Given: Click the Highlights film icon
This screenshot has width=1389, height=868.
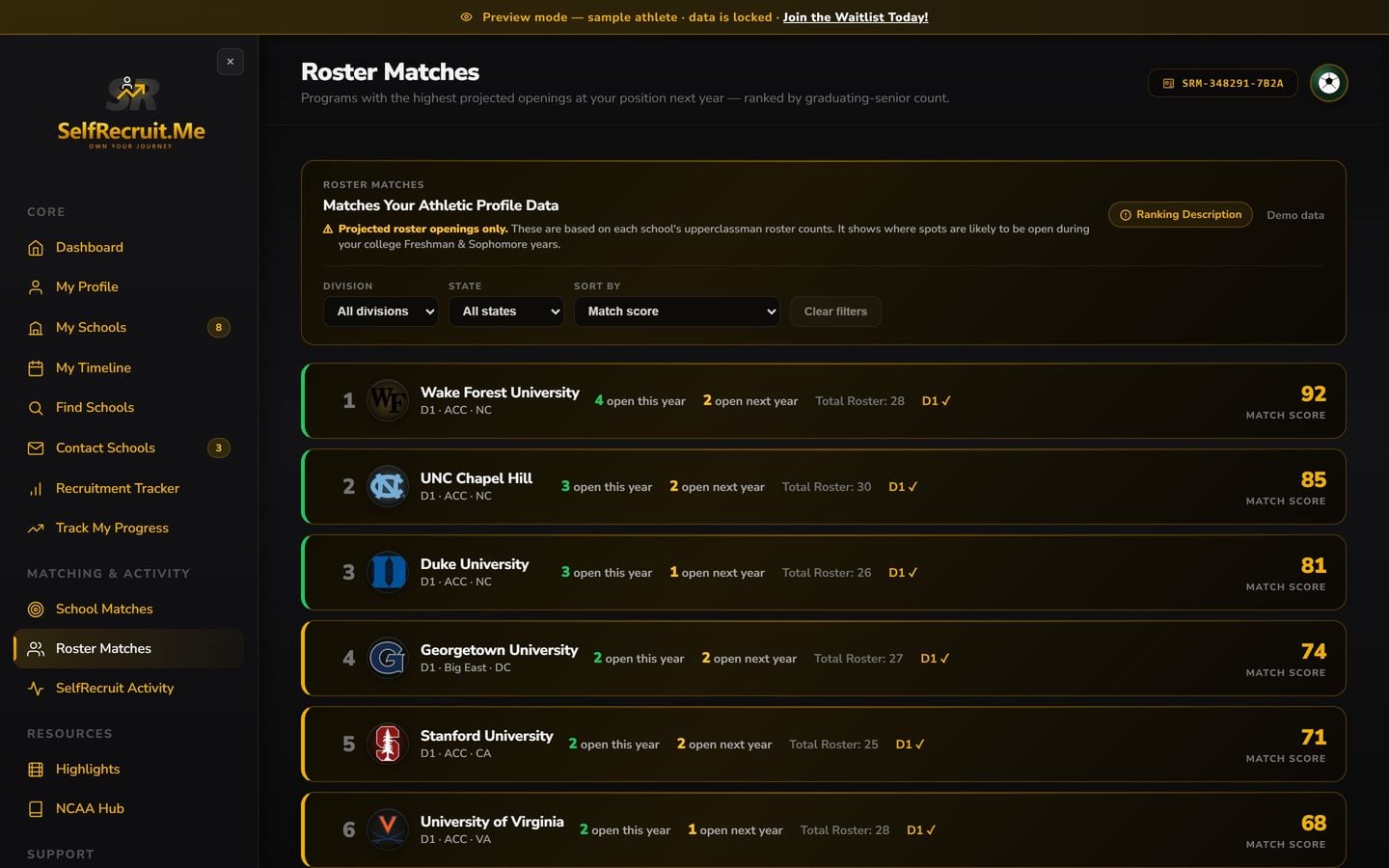Looking at the screenshot, I should [x=36, y=770].
